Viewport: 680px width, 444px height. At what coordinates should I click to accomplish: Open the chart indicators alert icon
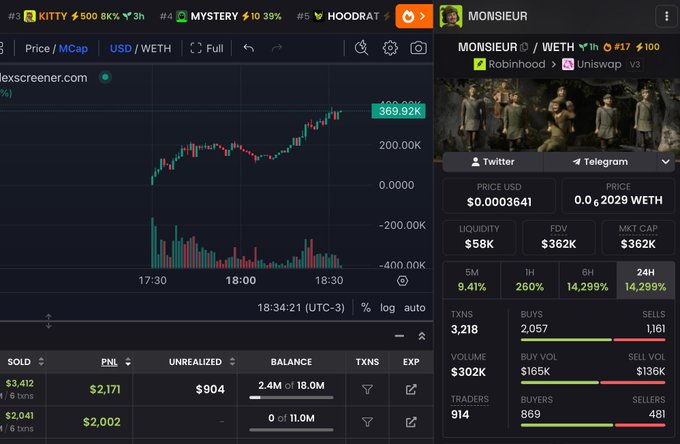[x=361, y=48]
